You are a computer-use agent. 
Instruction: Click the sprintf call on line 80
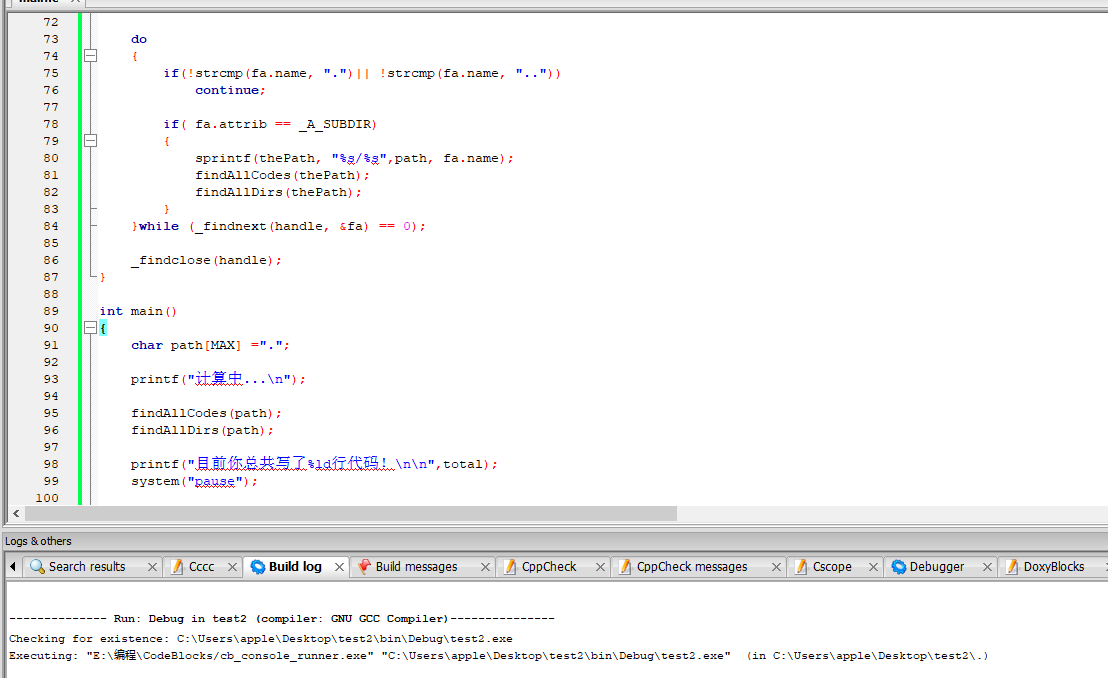pyautogui.click(x=354, y=158)
